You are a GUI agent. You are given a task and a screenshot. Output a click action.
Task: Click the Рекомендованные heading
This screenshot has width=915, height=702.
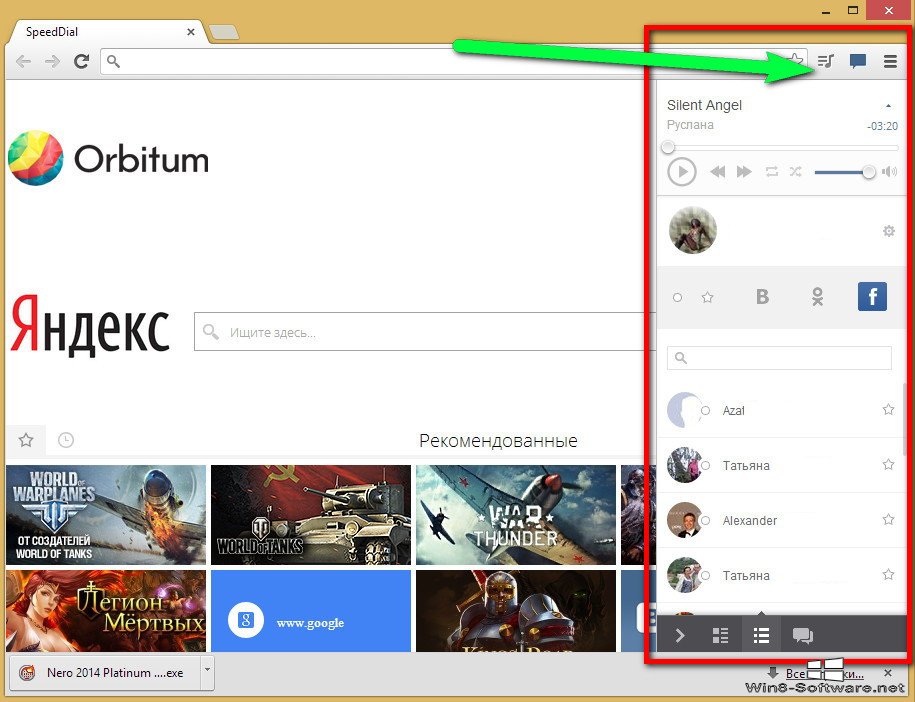pyautogui.click(x=498, y=441)
